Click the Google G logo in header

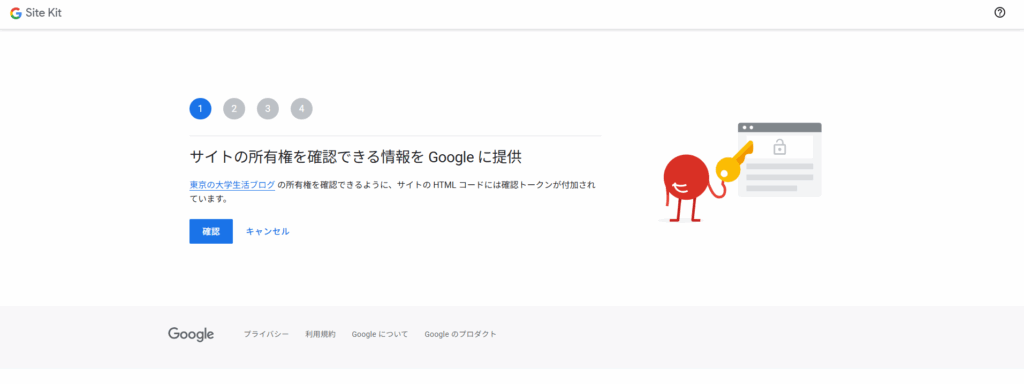pyautogui.click(x=16, y=12)
